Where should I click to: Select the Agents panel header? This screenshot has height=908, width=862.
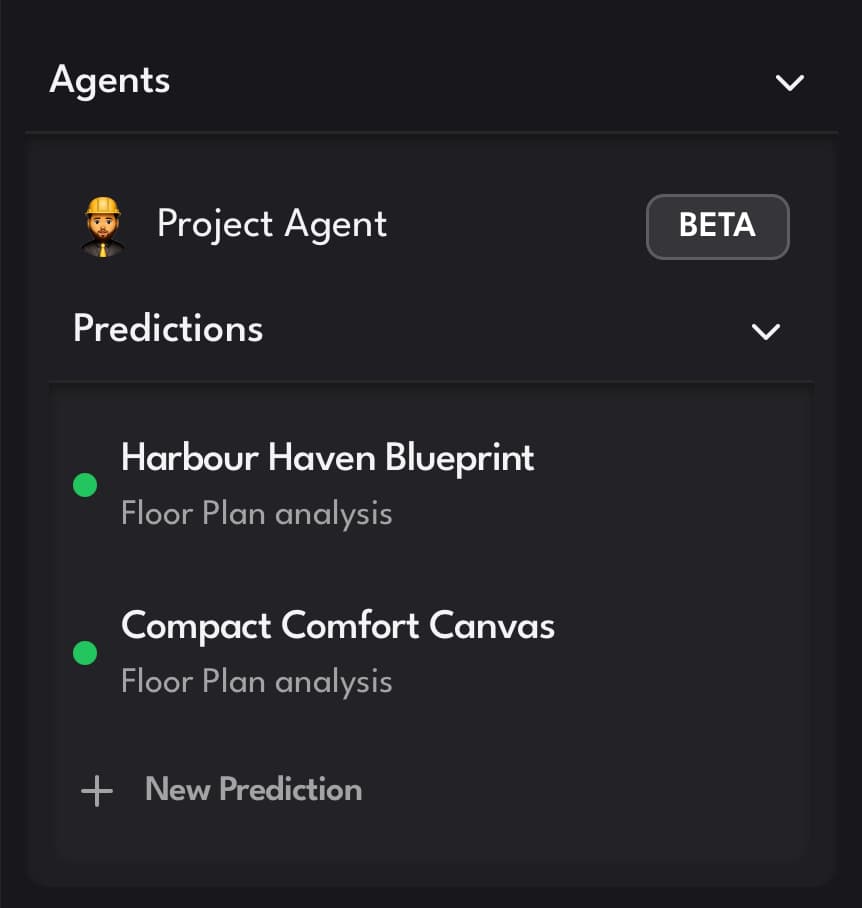pos(110,81)
